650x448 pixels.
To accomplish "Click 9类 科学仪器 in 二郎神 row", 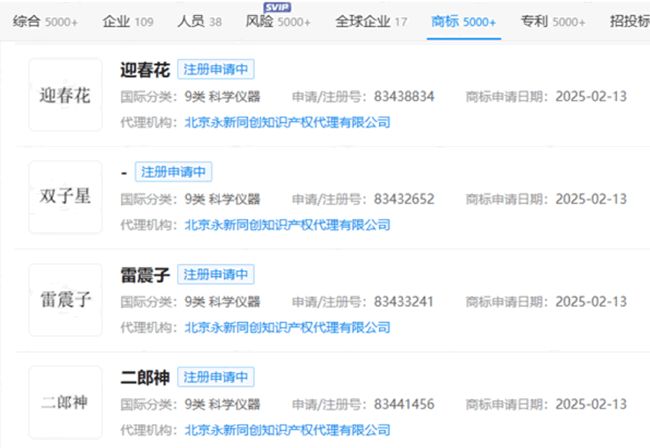I will point(223,404).
